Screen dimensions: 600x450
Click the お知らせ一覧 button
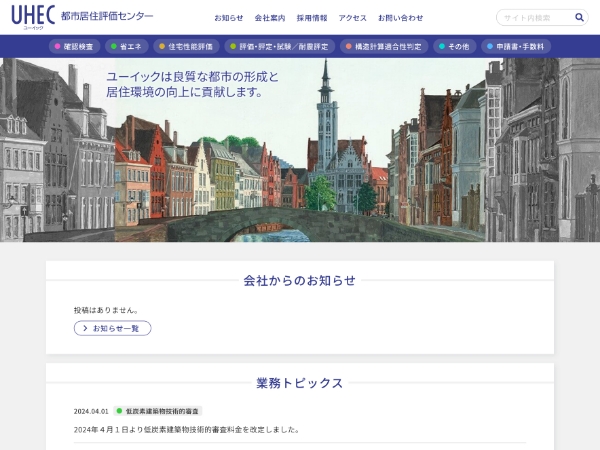click(x=112, y=328)
